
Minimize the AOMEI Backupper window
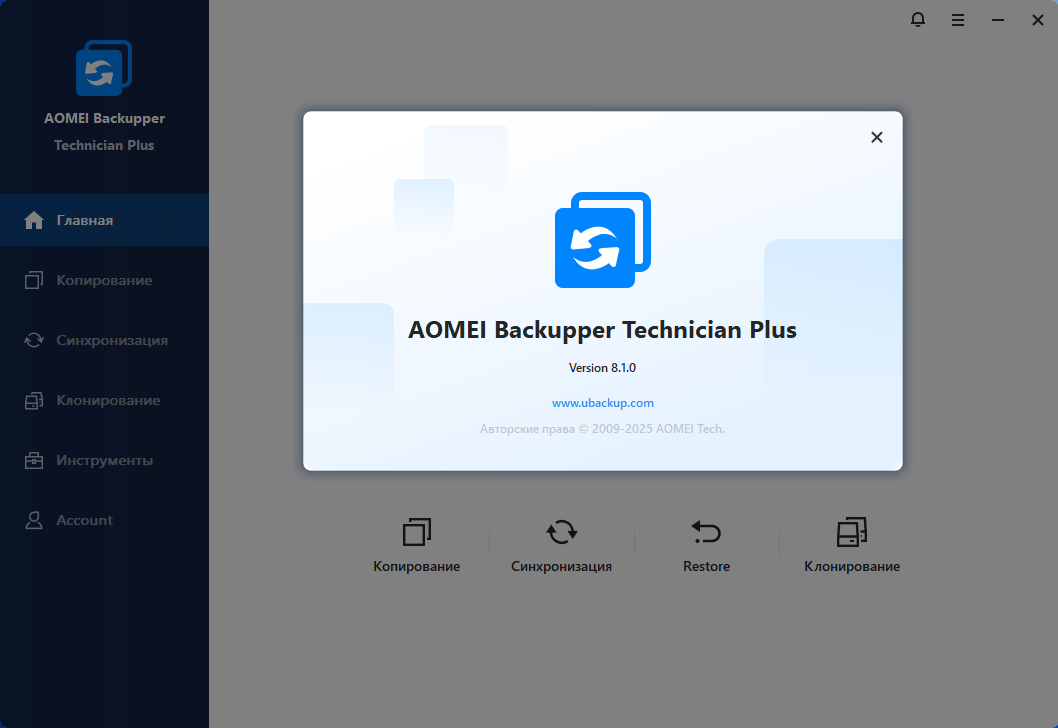tap(997, 20)
